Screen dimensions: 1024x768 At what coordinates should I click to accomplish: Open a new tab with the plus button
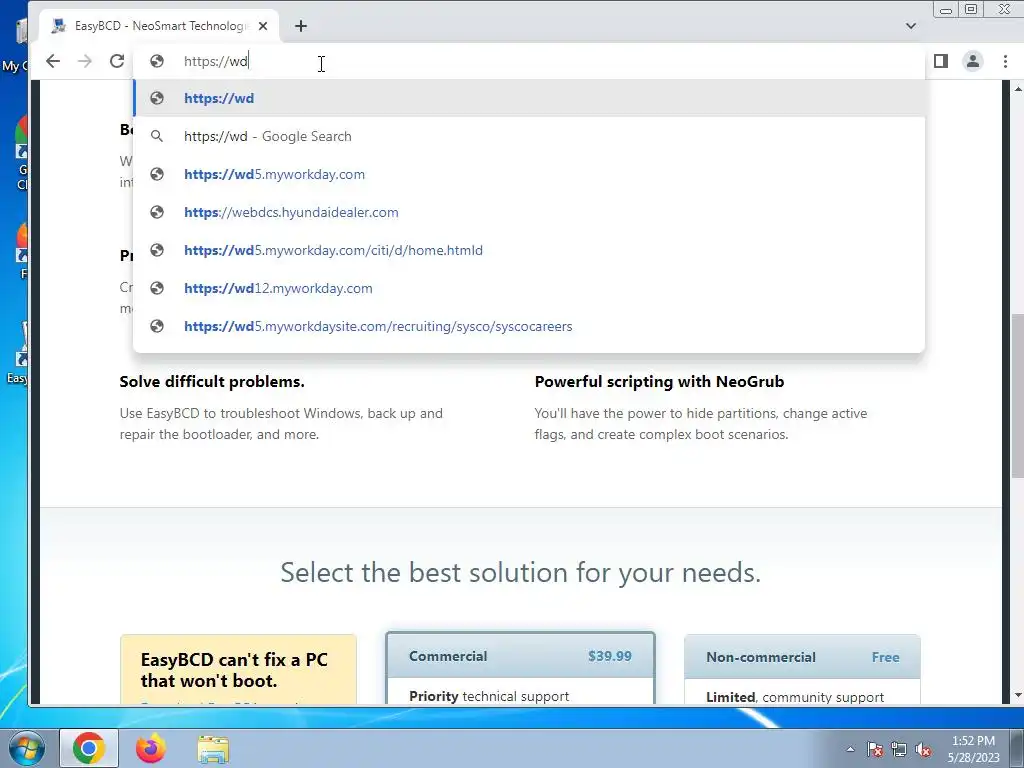coord(300,26)
